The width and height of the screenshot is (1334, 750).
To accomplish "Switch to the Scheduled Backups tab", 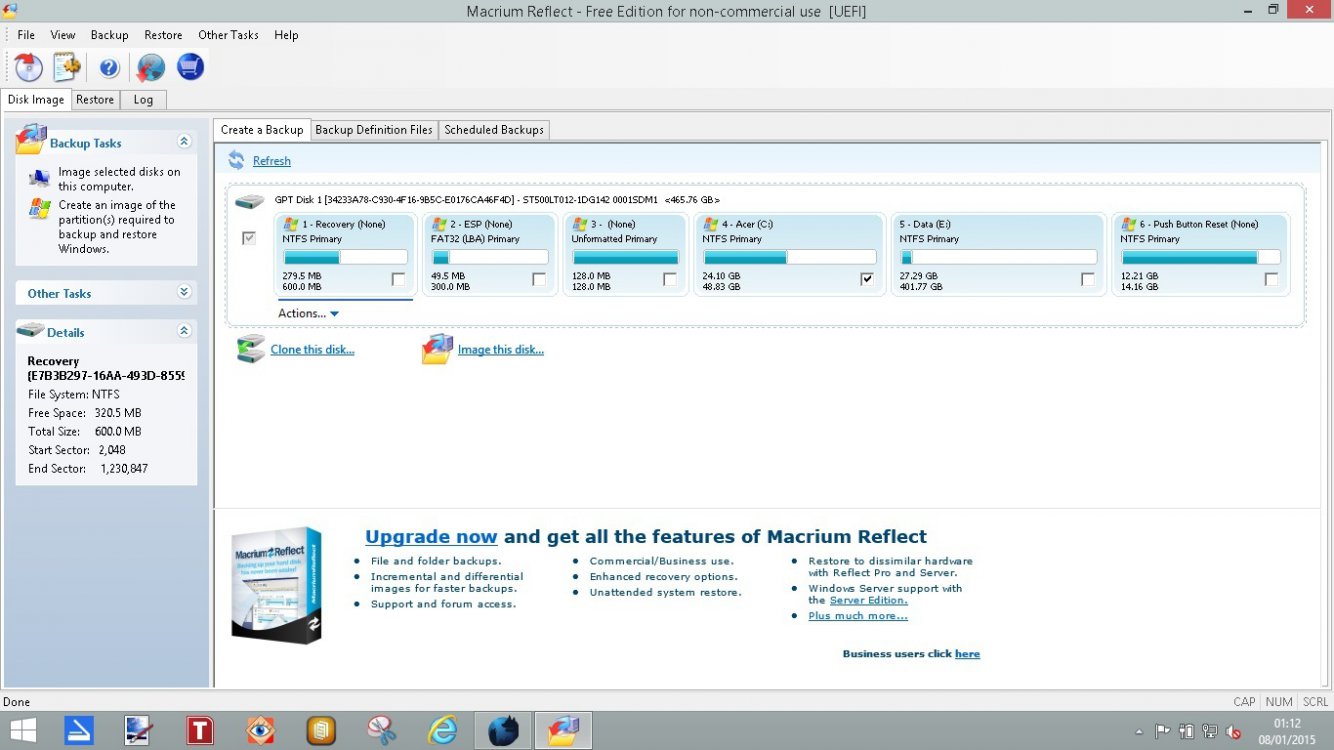I will pyautogui.click(x=494, y=130).
